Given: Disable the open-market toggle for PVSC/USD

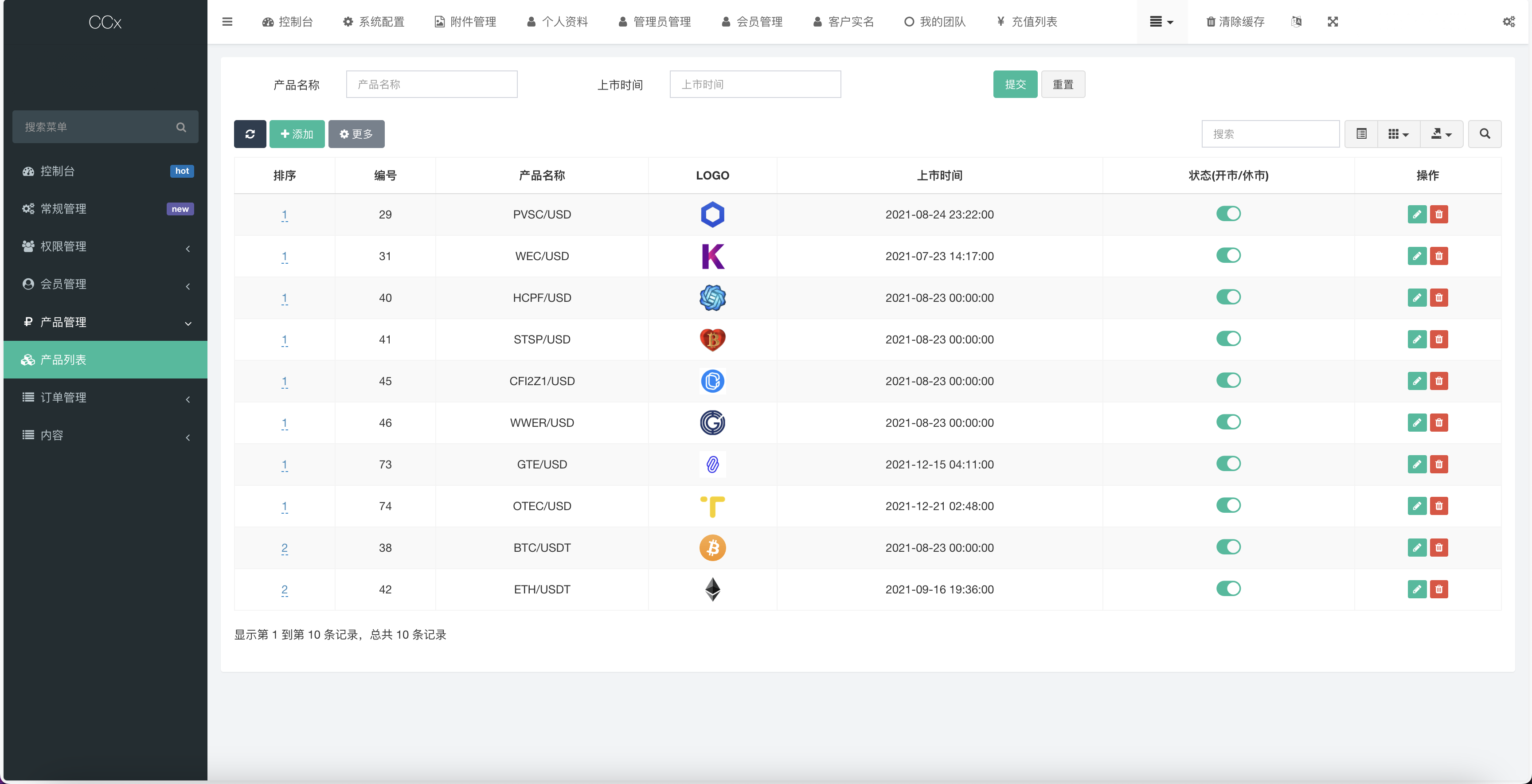Looking at the screenshot, I should 1229,214.
